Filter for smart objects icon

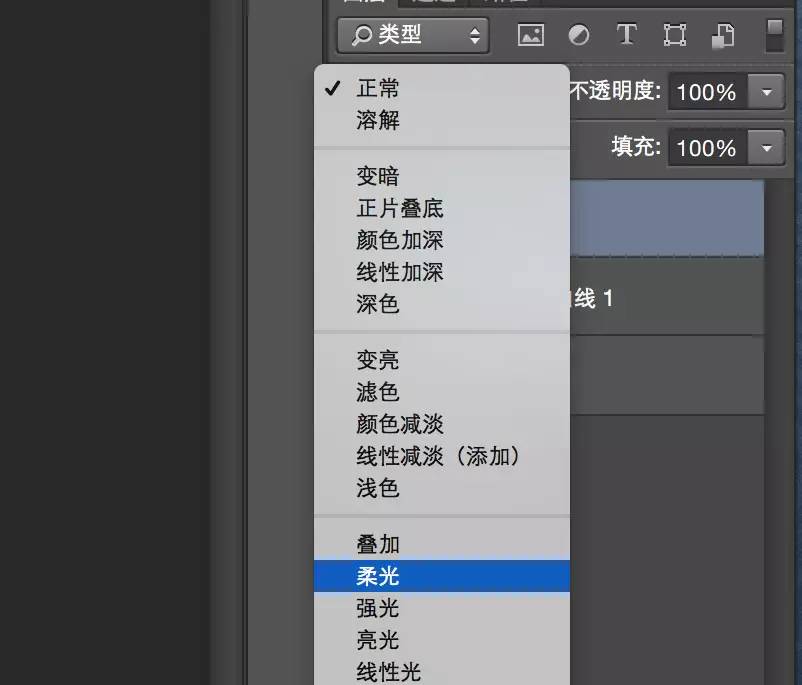(723, 36)
